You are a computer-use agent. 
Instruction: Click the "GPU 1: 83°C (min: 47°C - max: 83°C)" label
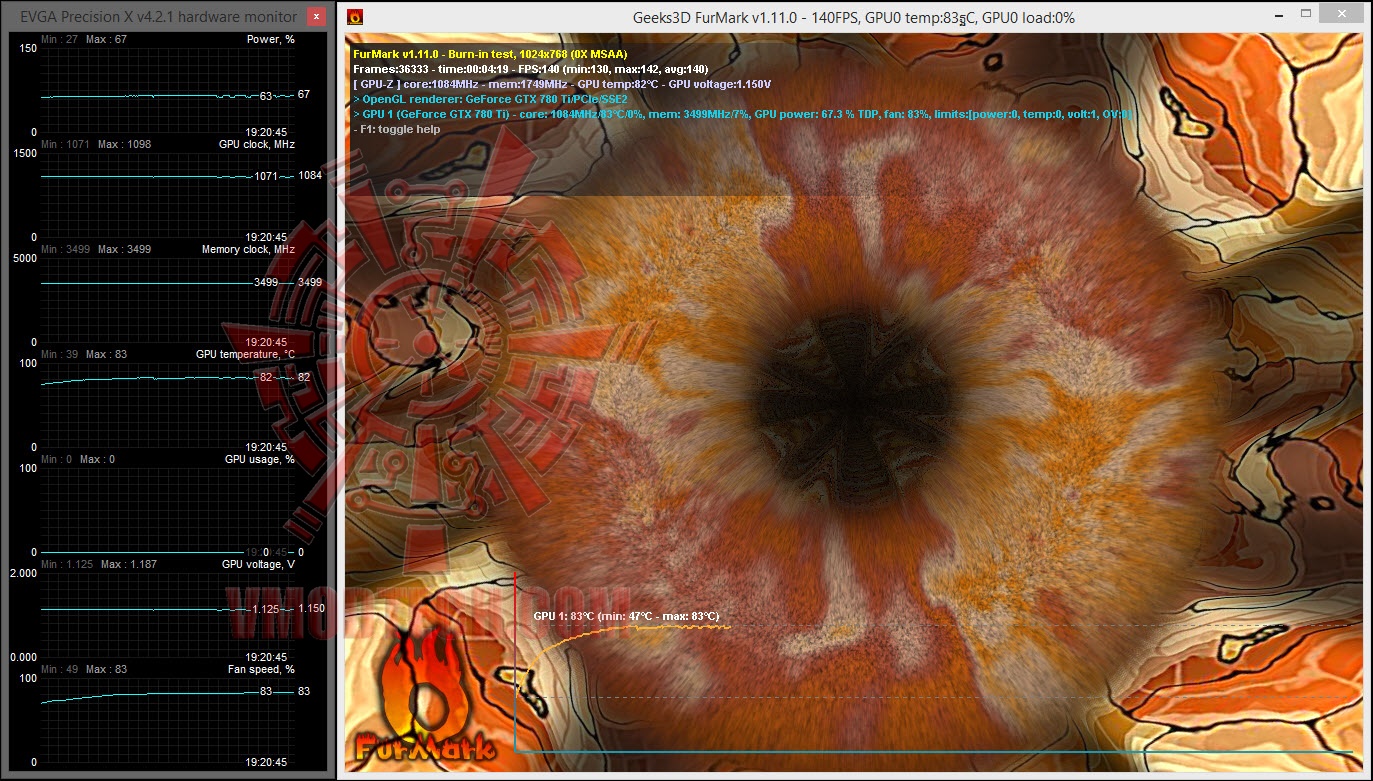[626, 616]
